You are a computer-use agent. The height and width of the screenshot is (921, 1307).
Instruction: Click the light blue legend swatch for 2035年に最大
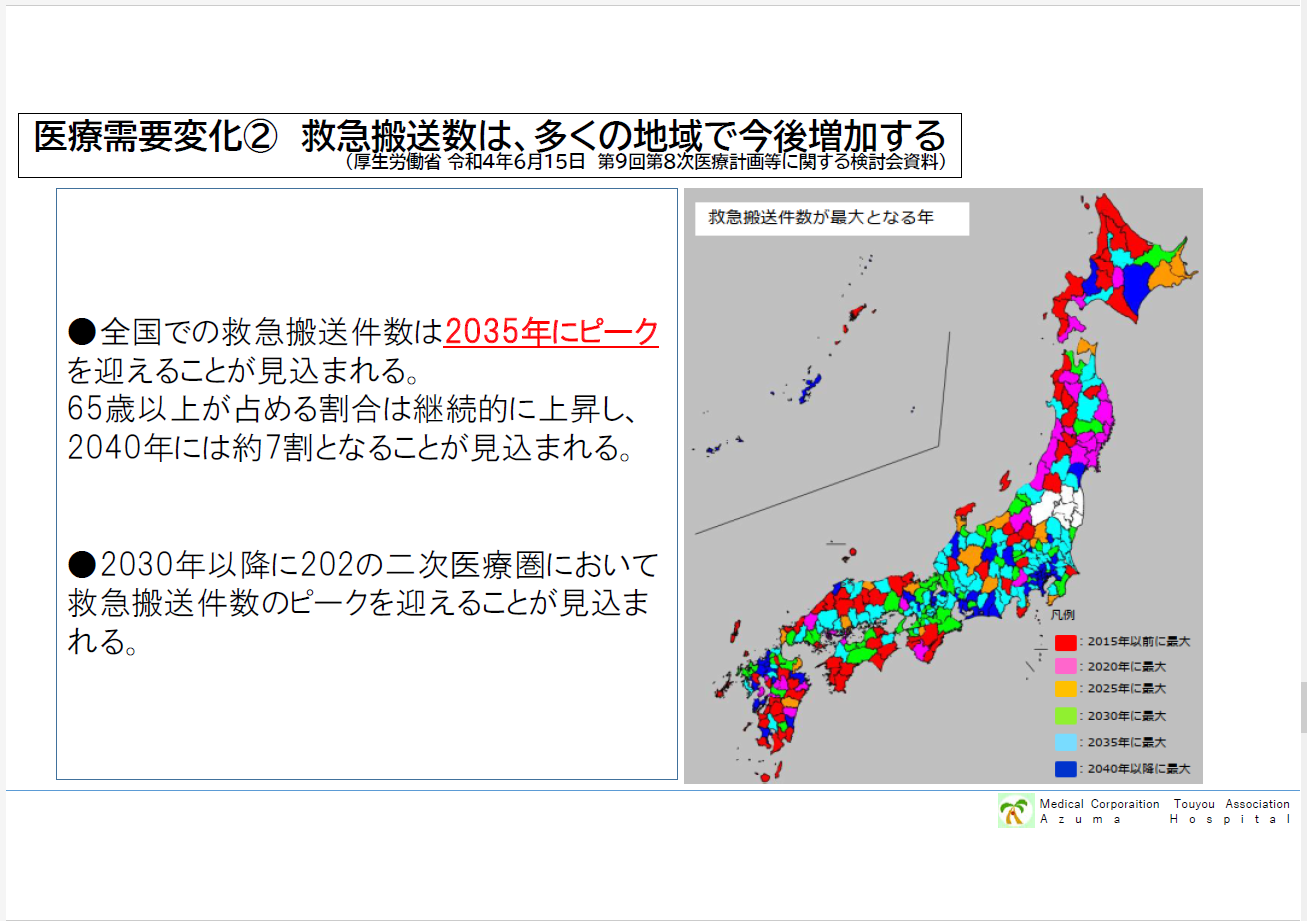1065,742
